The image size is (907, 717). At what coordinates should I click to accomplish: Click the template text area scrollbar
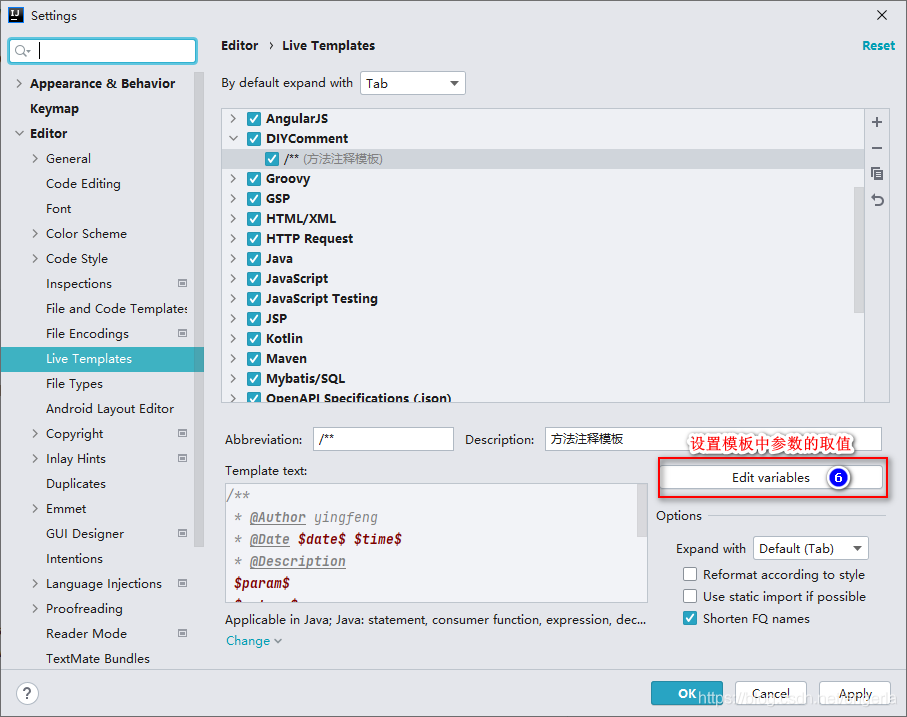pos(642,510)
